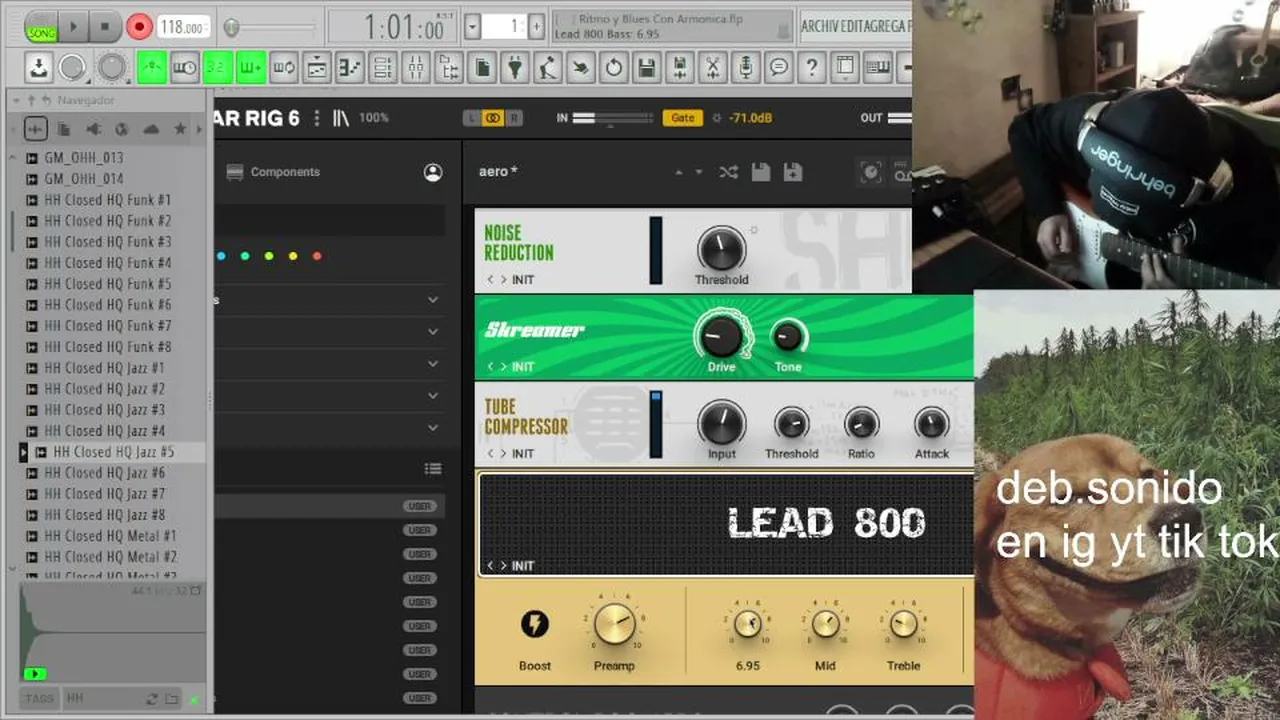The width and height of the screenshot is (1280, 720).
Task: Open the Components tab in Guitar Rig
Action: 273,172
